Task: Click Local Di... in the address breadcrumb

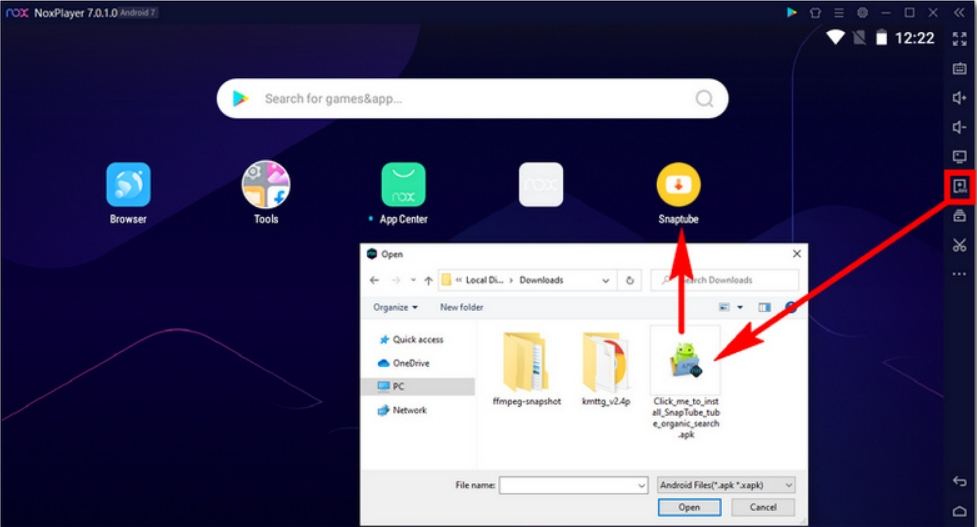Action: (484, 280)
